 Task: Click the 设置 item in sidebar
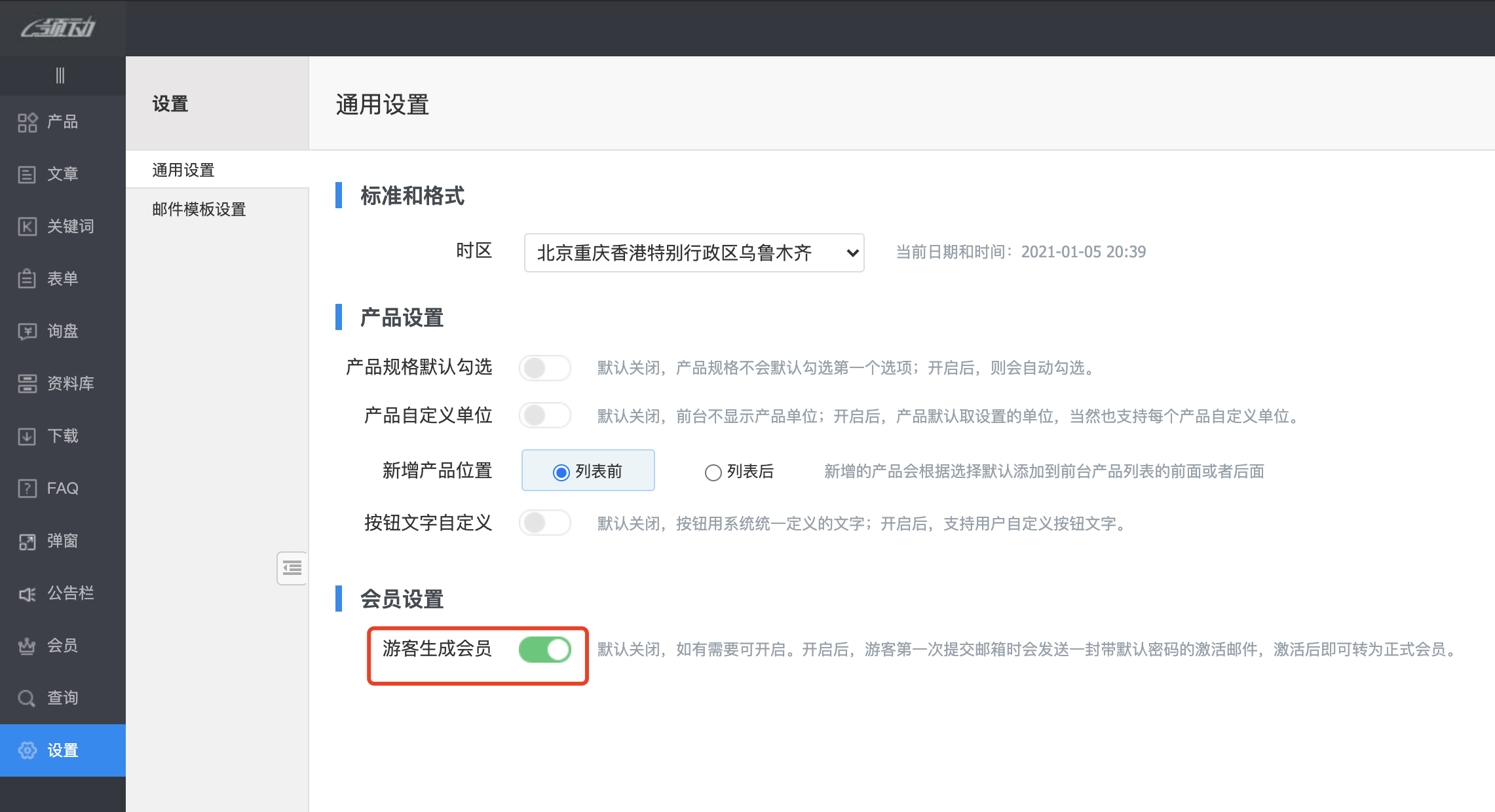pos(62,750)
